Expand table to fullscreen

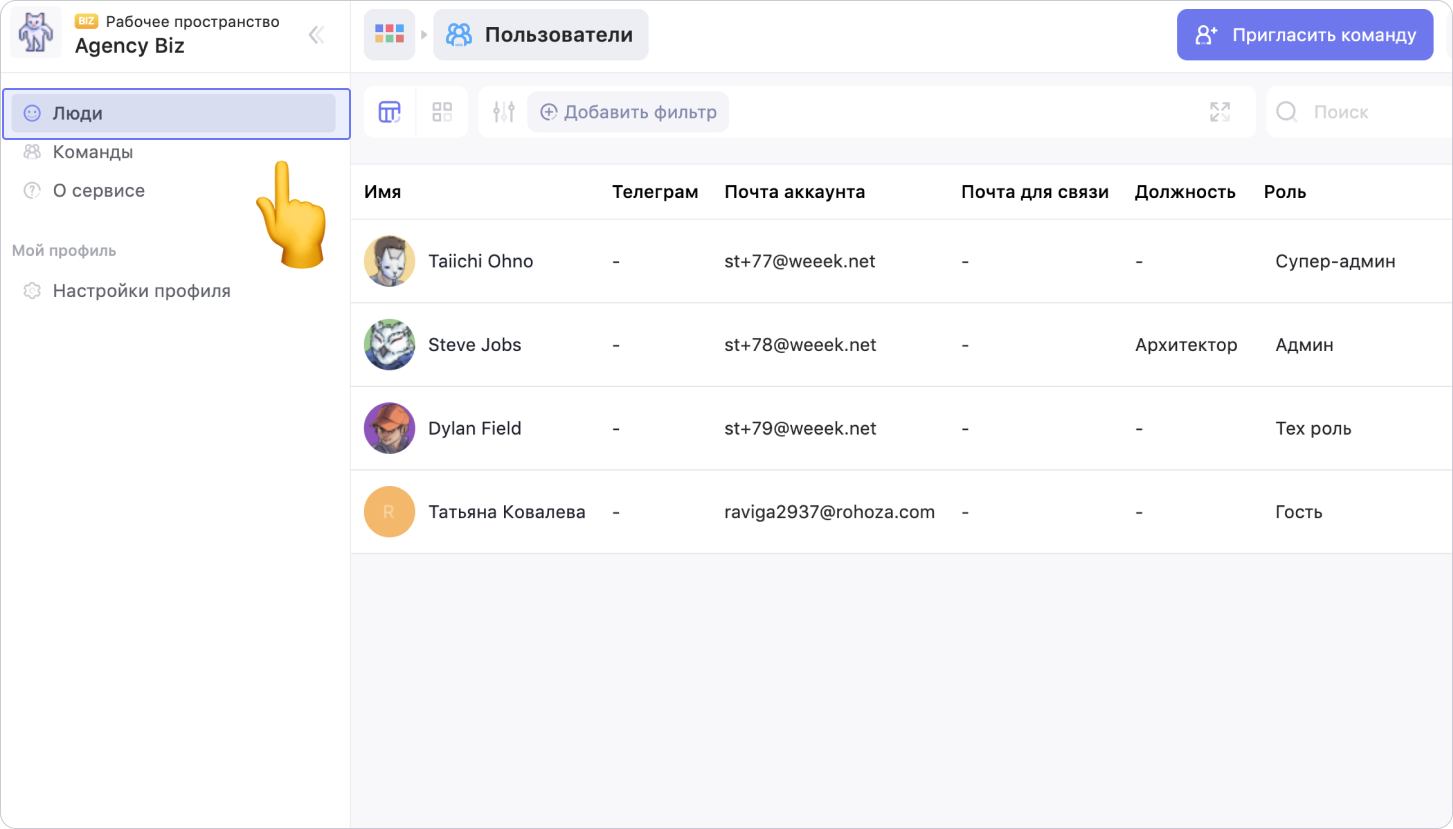[1220, 112]
